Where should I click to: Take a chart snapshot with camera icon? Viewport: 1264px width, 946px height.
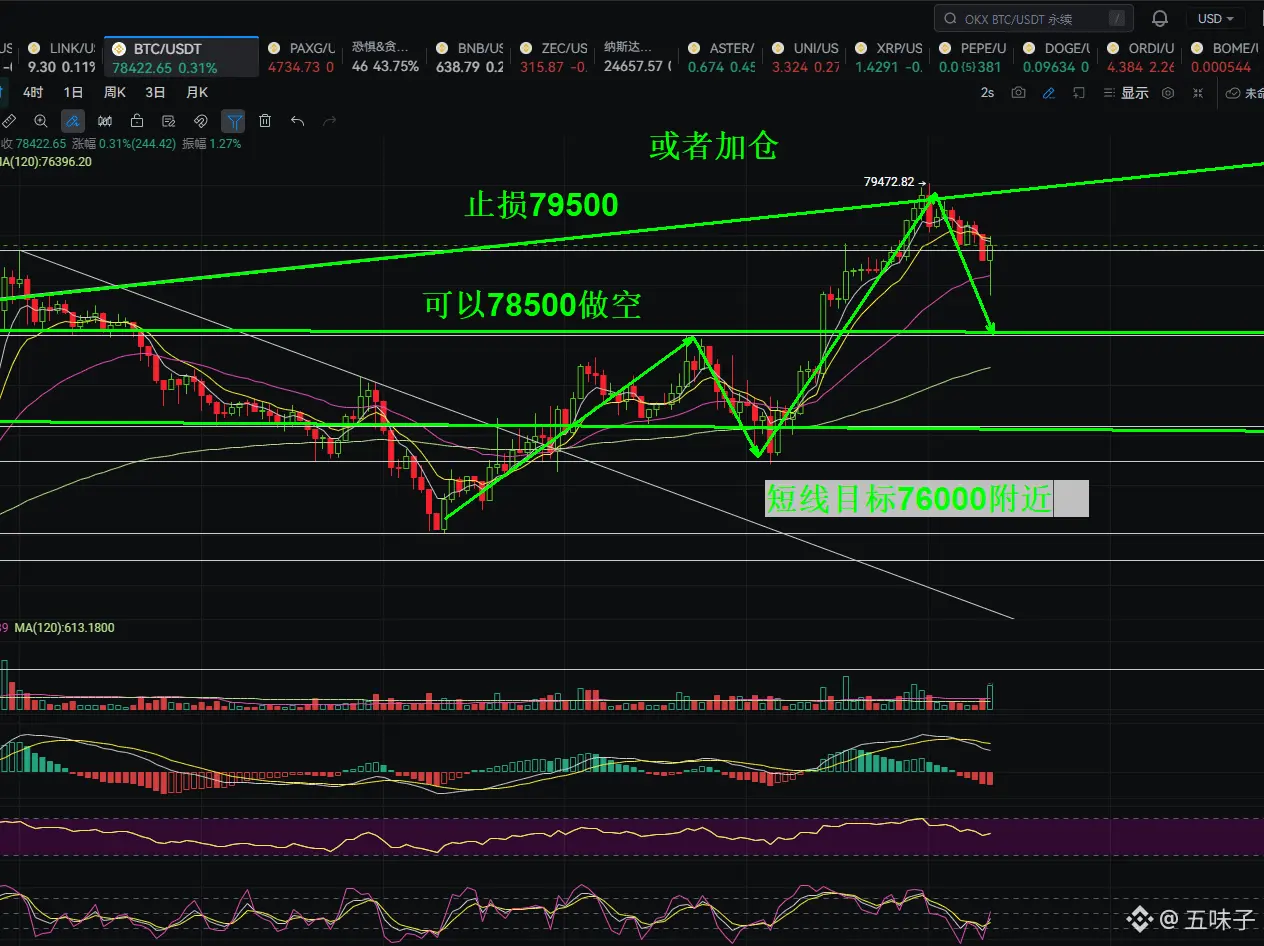1018,92
